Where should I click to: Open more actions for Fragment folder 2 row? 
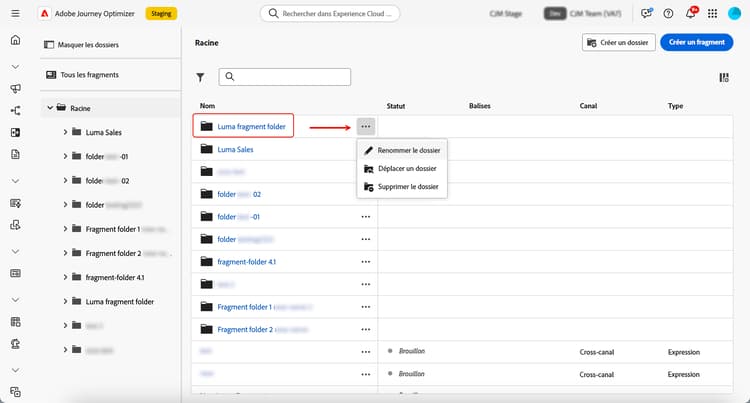366,329
